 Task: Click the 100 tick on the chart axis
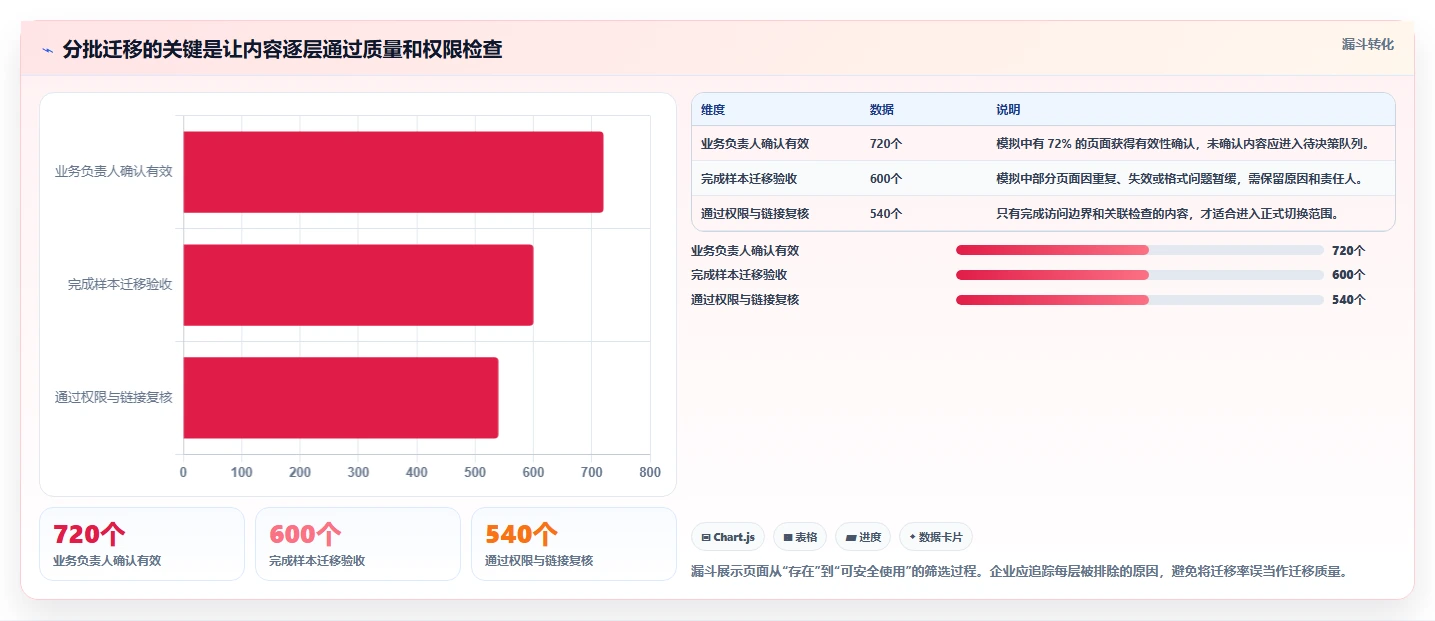click(x=241, y=473)
